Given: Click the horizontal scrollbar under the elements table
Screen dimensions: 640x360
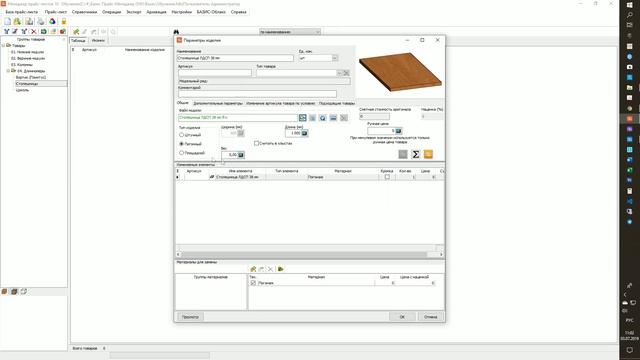Looking at the screenshot, I should point(310,254).
